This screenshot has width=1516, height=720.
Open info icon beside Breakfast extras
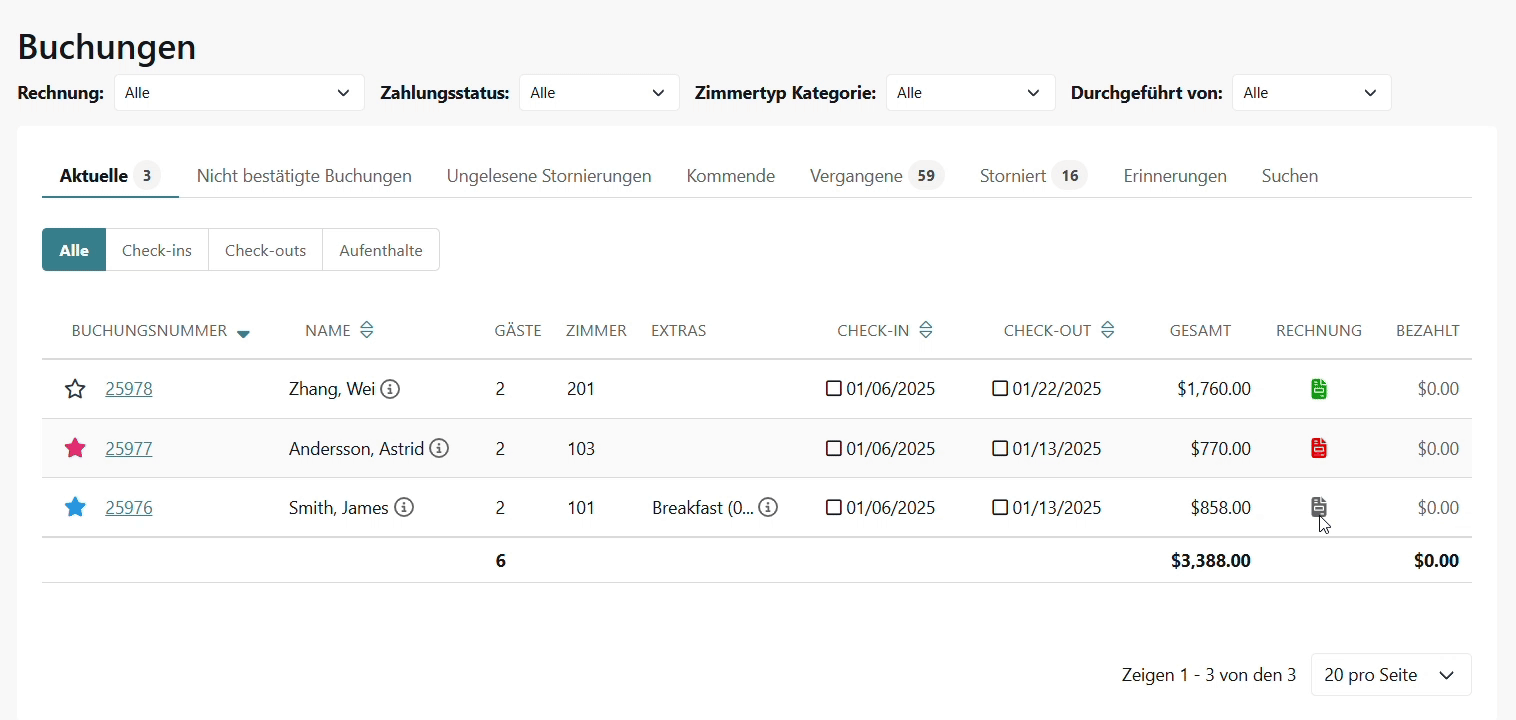click(768, 507)
